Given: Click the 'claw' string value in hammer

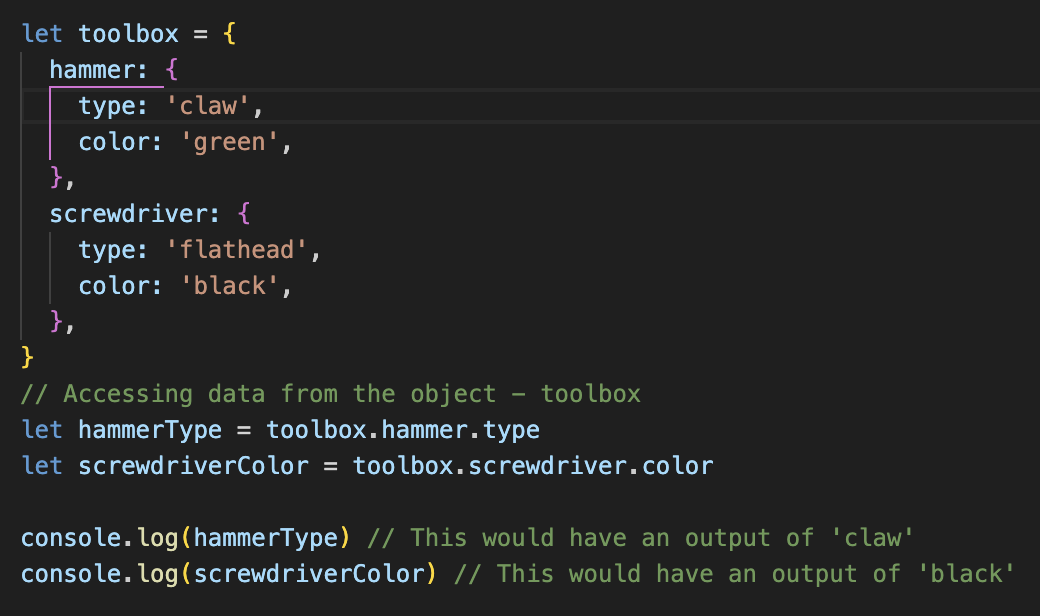Looking at the screenshot, I should [x=208, y=105].
